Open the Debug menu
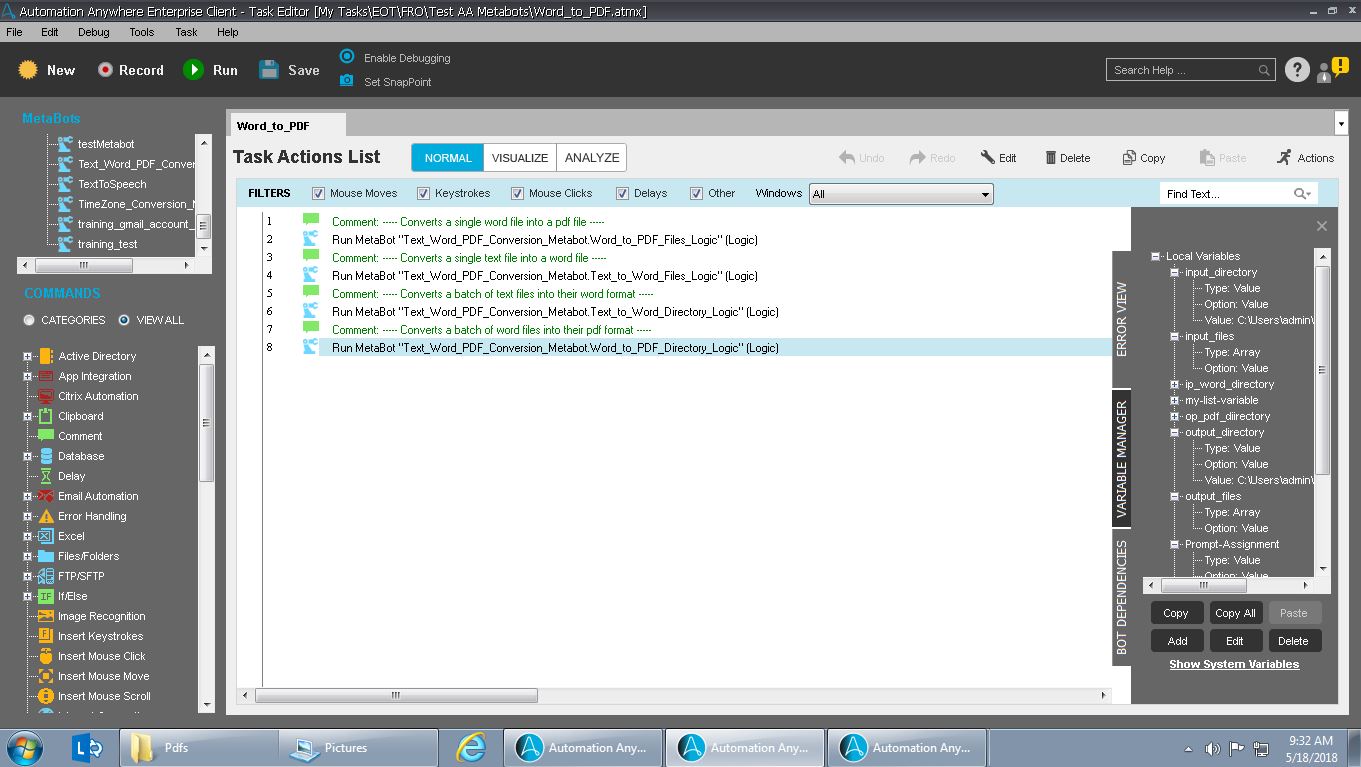Viewport: 1361px width, 767px height. [x=94, y=32]
